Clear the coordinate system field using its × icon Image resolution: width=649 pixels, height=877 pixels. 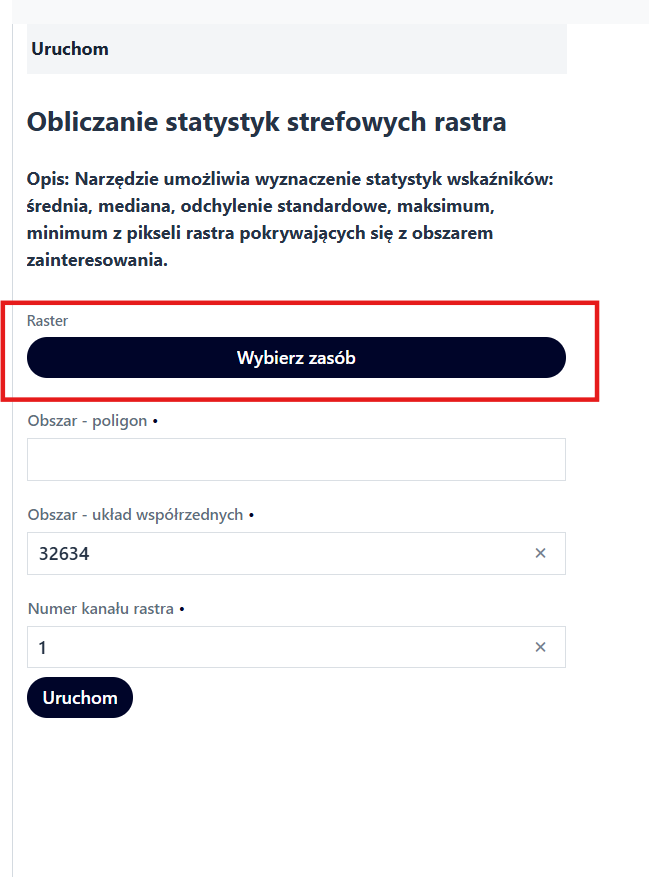click(540, 553)
